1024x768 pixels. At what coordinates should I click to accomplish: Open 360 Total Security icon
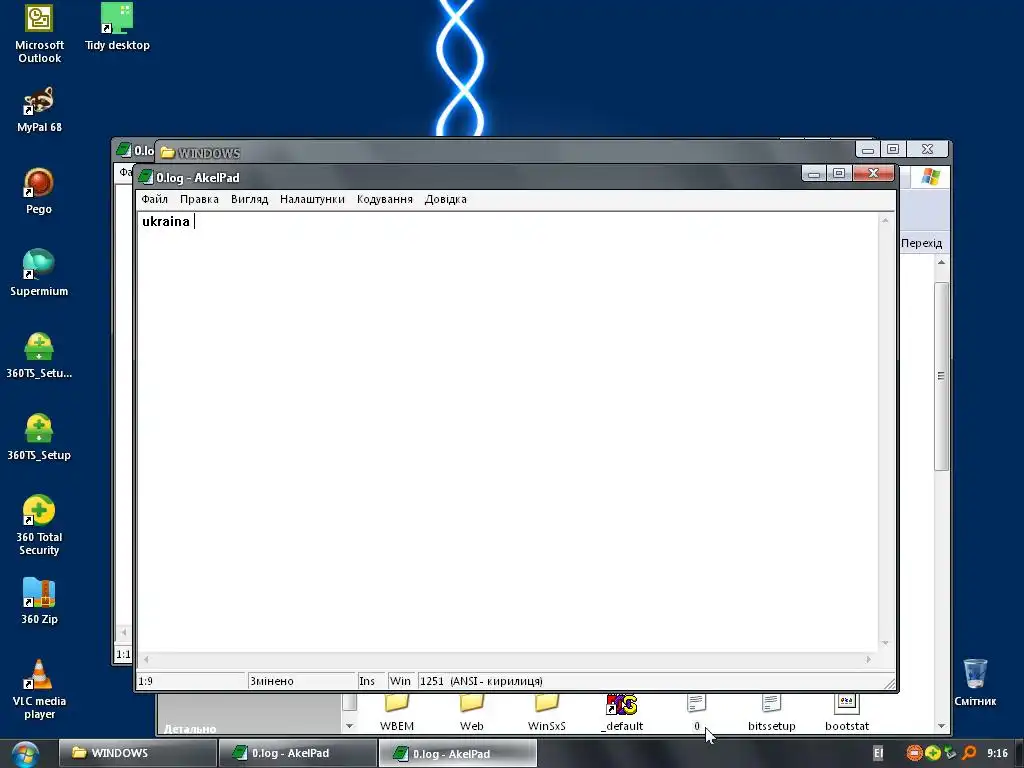tap(39, 525)
